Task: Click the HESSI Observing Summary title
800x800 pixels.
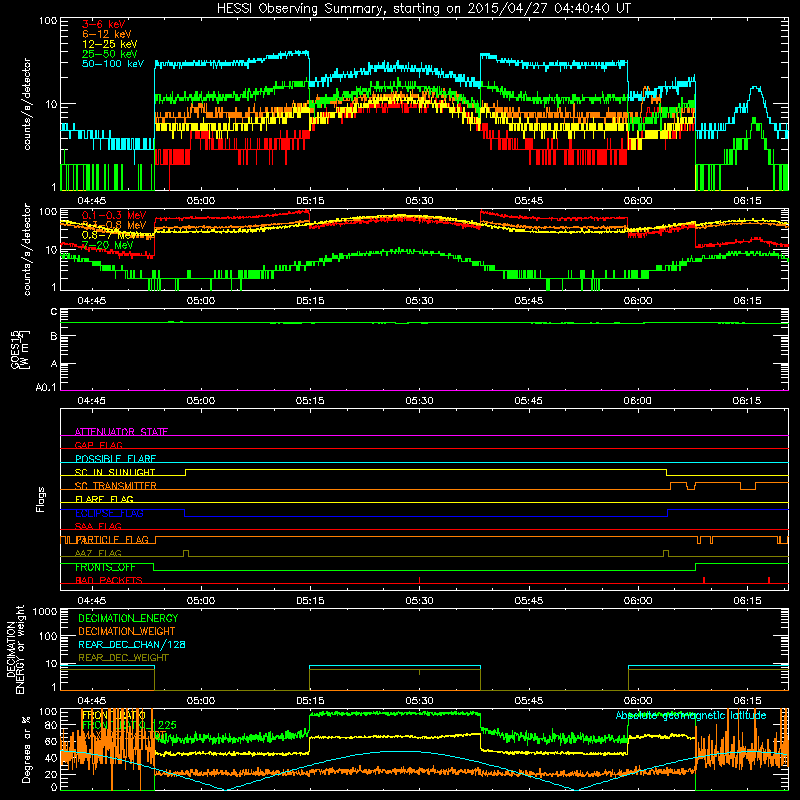Action: coord(424,9)
